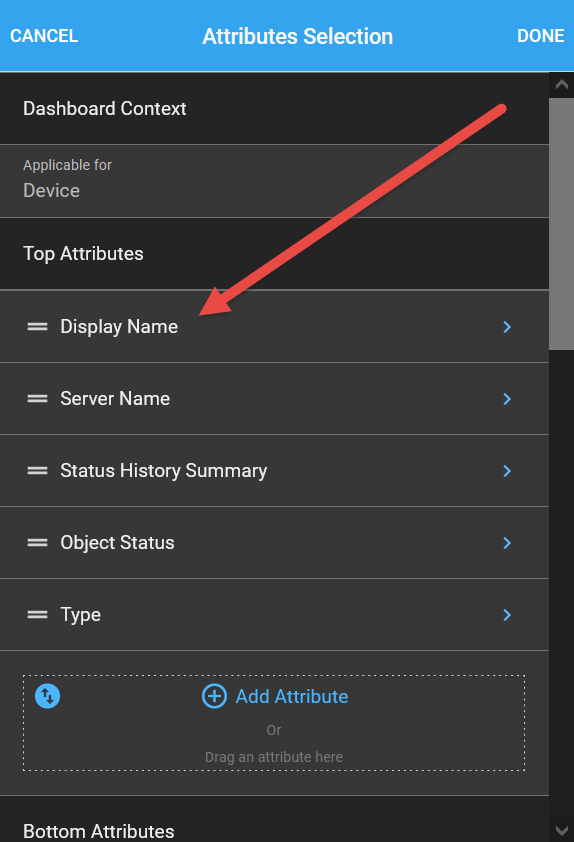This screenshot has height=842, width=574.
Task: Click the scroll down arrow
Action: point(562,830)
